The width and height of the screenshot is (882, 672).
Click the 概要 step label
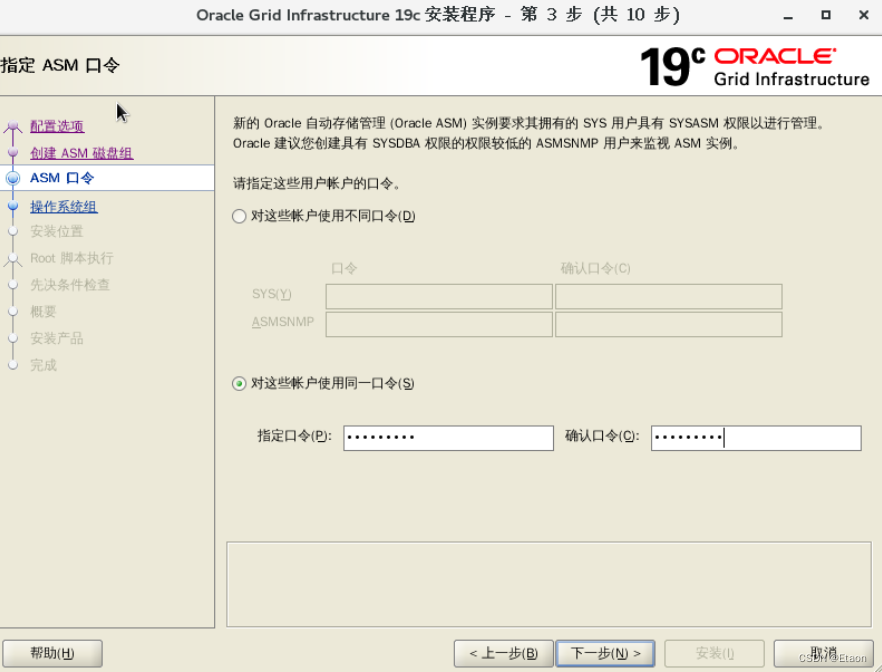coord(43,312)
